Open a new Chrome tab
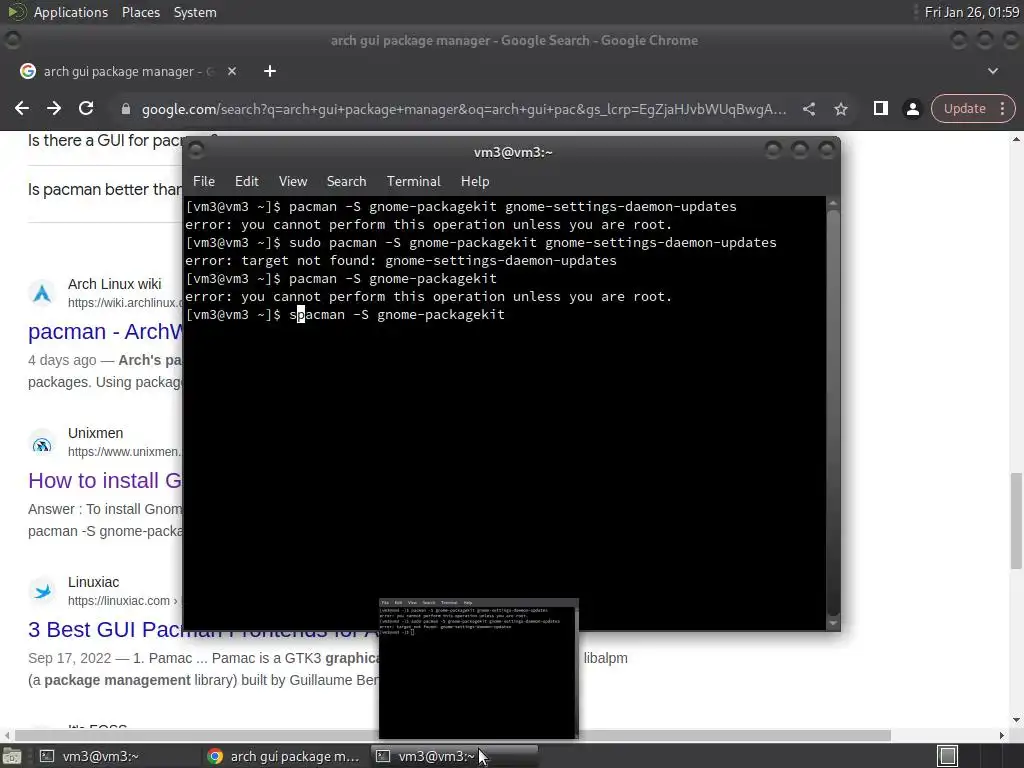The height and width of the screenshot is (768, 1024). click(x=270, y=71)
